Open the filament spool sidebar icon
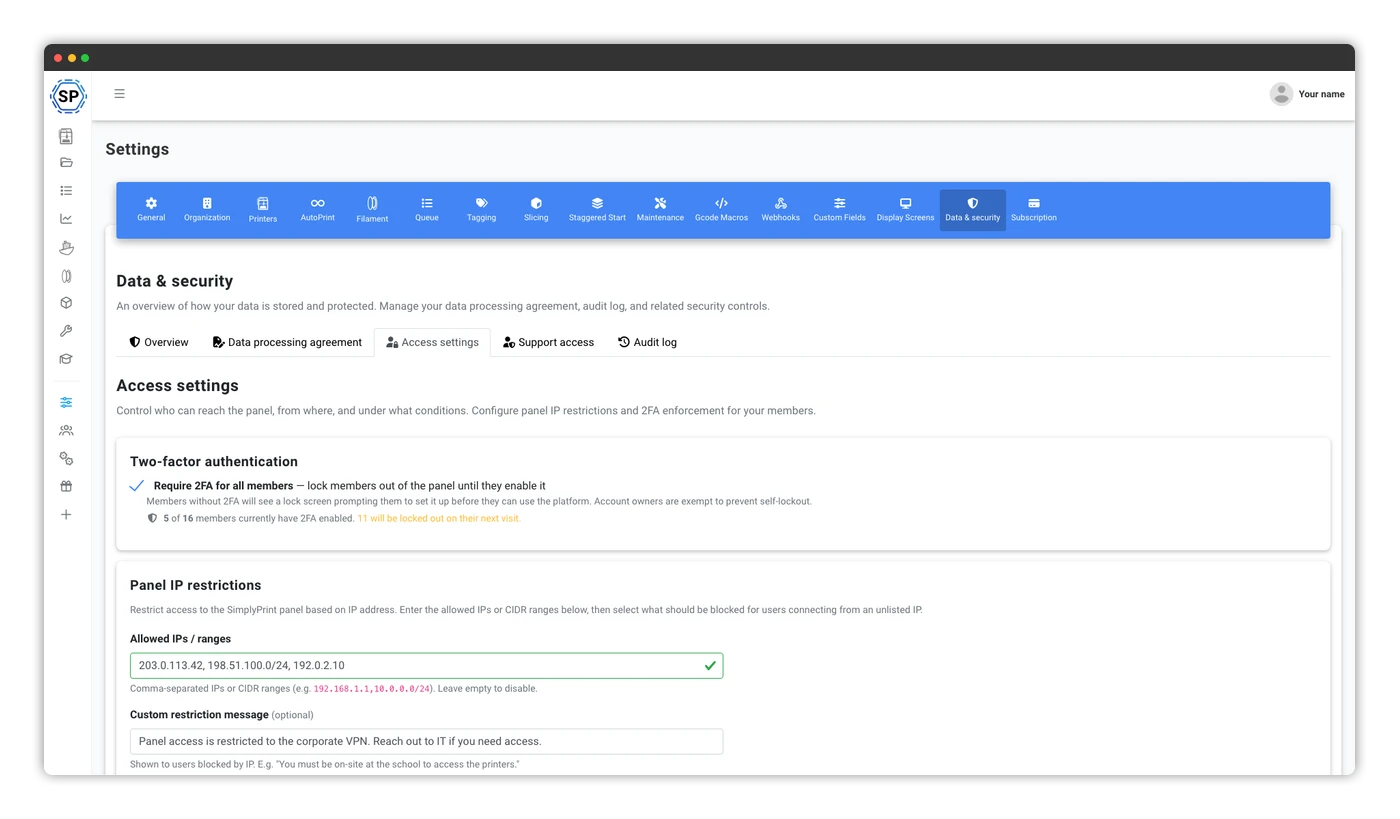The height and width of the screenshot is (819, 1400). (x=66, y=275)
